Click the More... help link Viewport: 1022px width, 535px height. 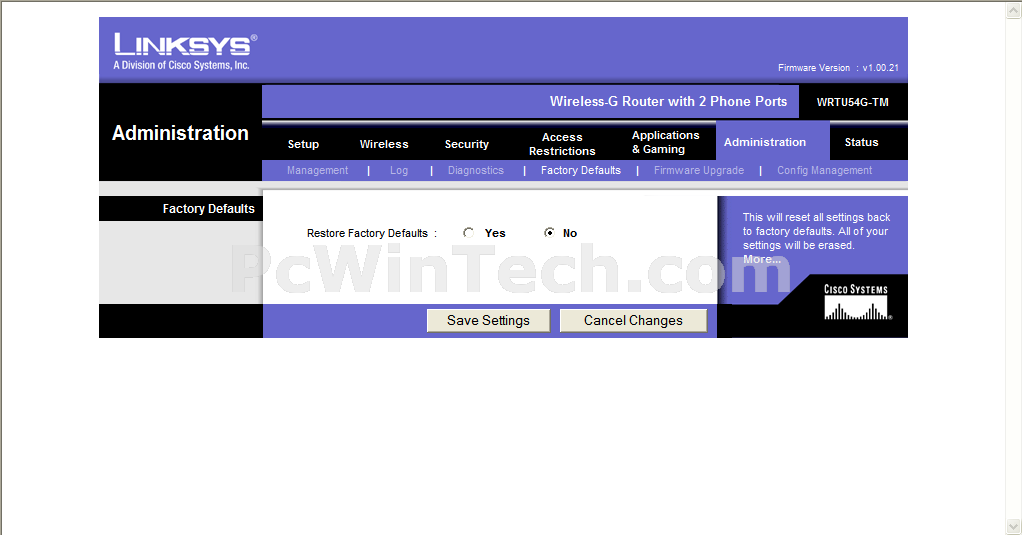click(x=762, y=259)
